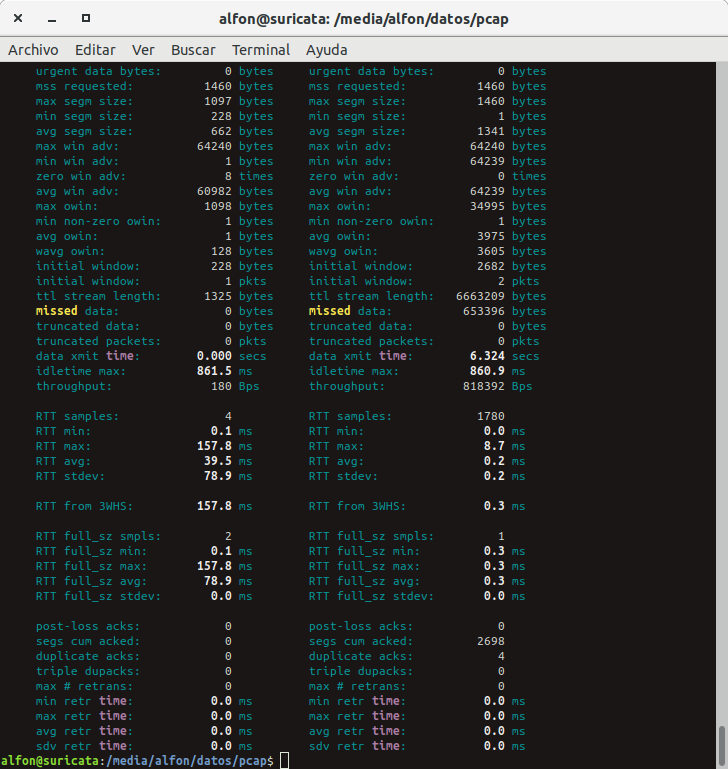Minimize the terminal window
This screenshot has height=769, width=728.
point(52,19)
